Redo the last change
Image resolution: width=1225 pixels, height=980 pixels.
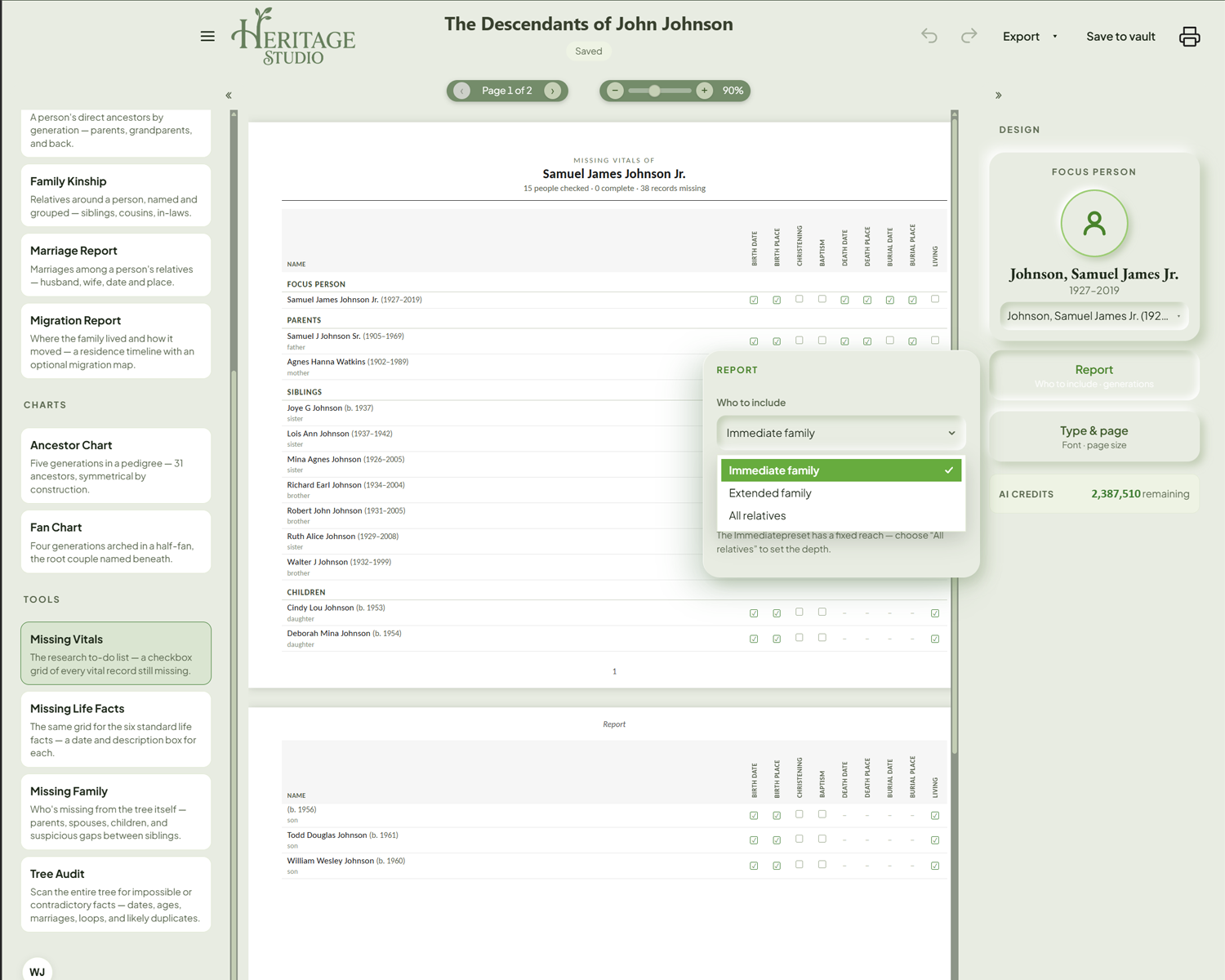click(x=969, y=36)
